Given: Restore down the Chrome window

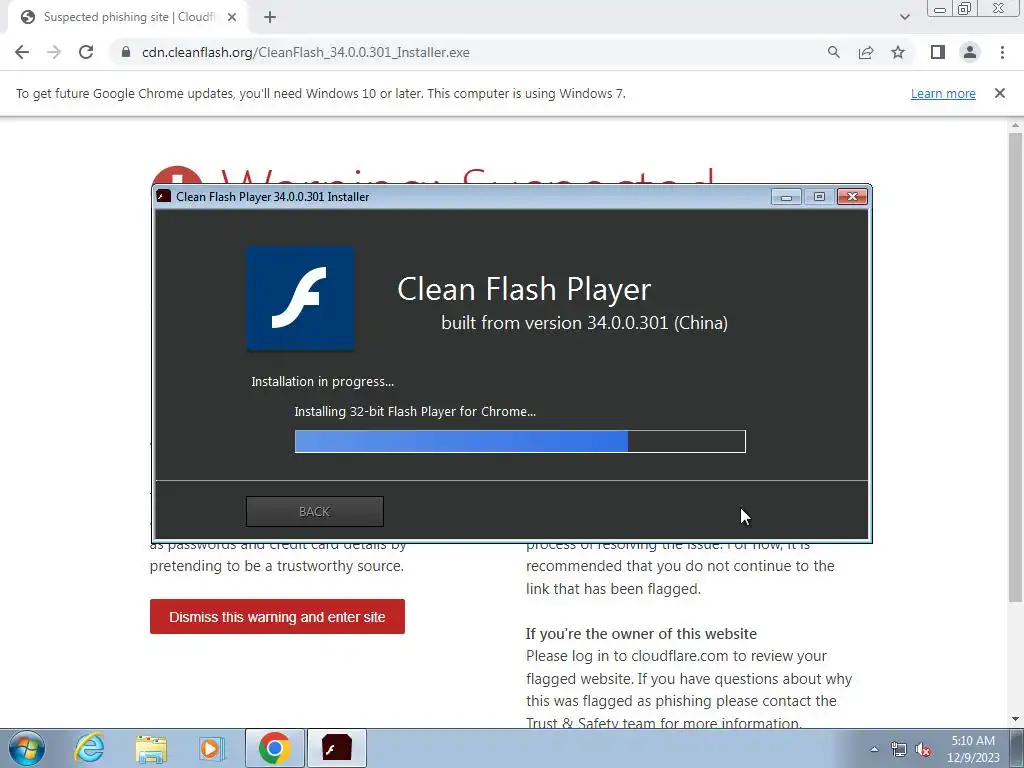Looking at the screenshot, I should [964, 8].
